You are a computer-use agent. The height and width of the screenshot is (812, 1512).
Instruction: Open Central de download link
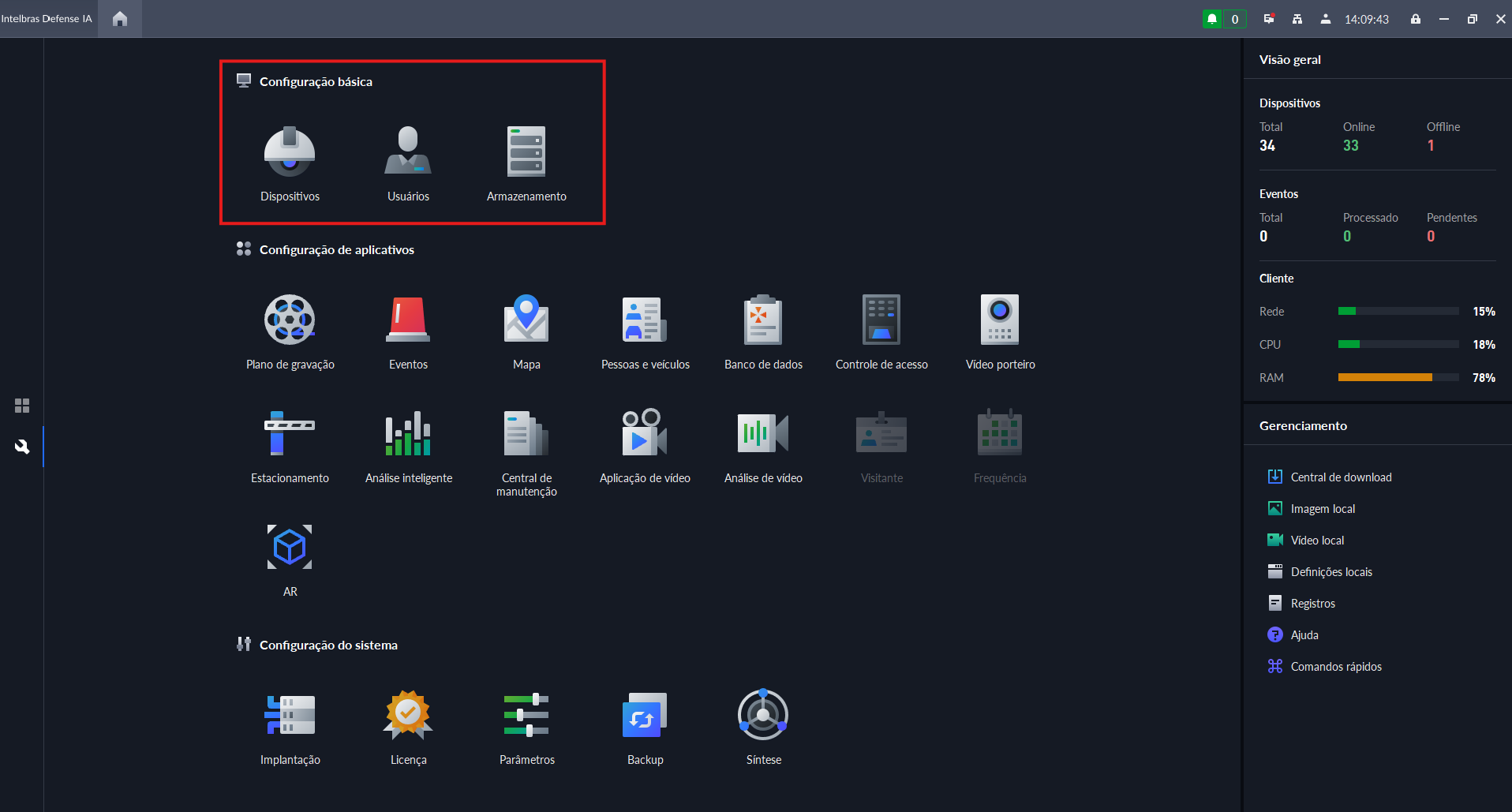[1341, 477]
